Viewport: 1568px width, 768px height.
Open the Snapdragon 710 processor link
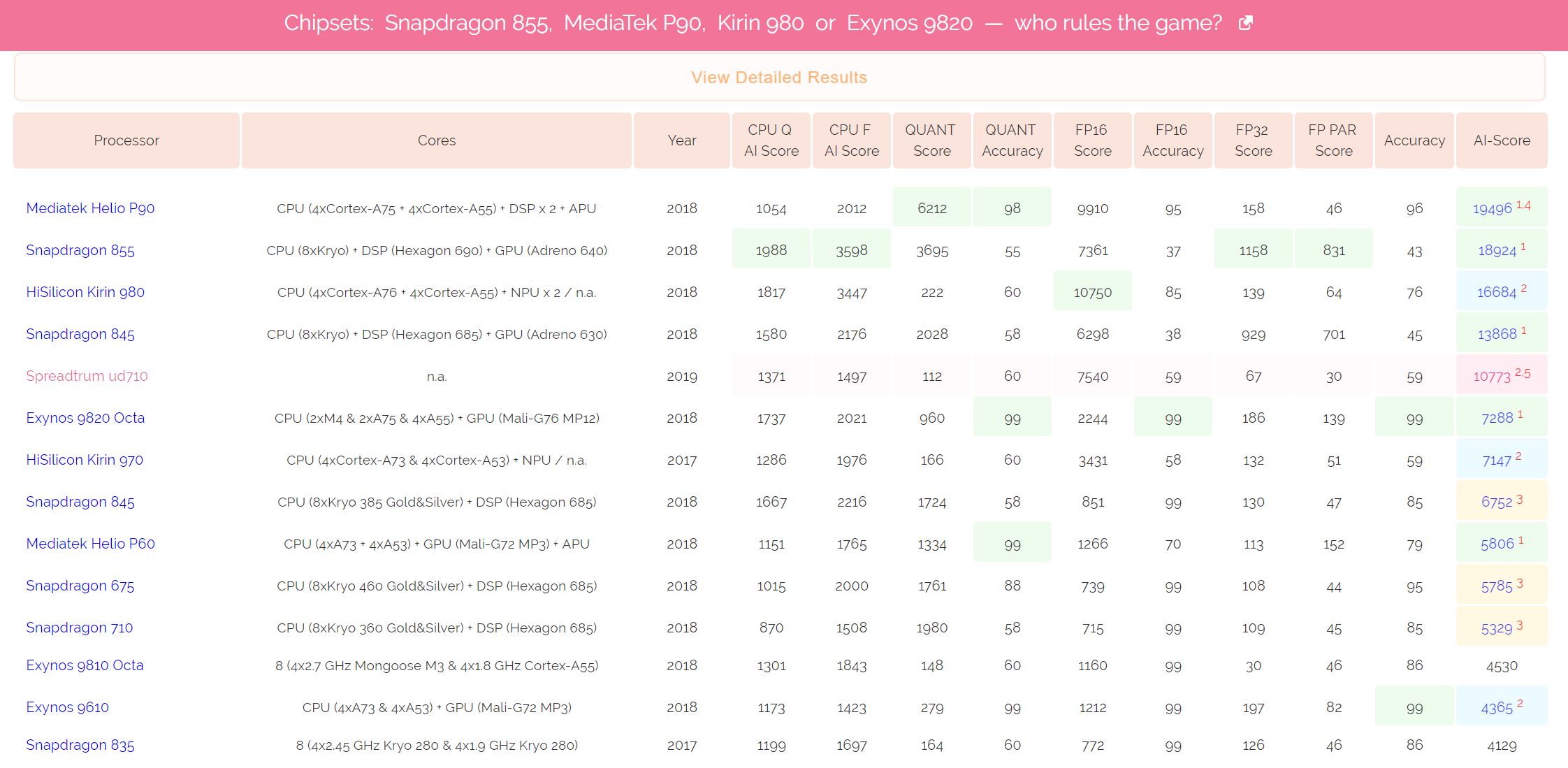79,628
